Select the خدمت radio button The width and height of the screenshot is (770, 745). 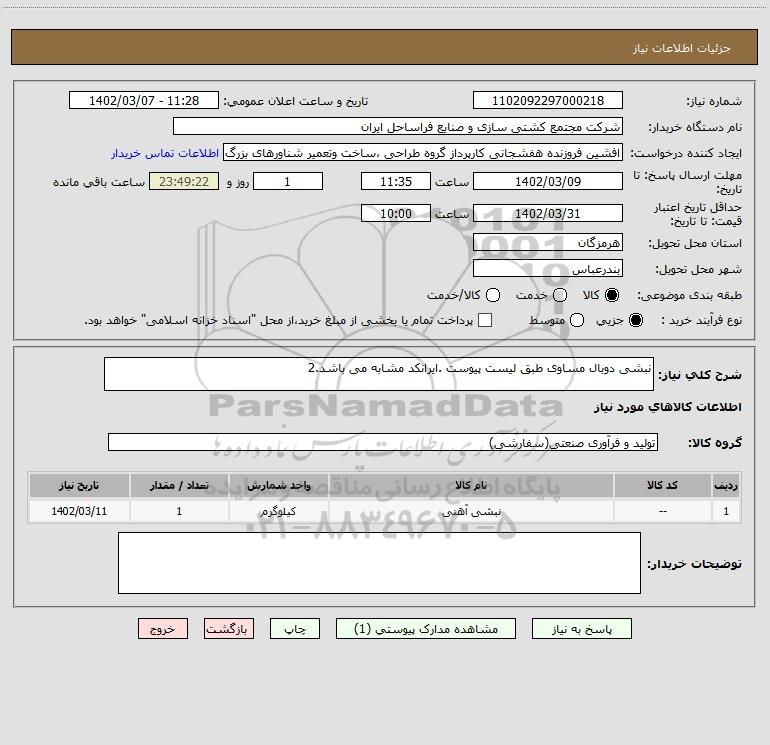[560, 295]
